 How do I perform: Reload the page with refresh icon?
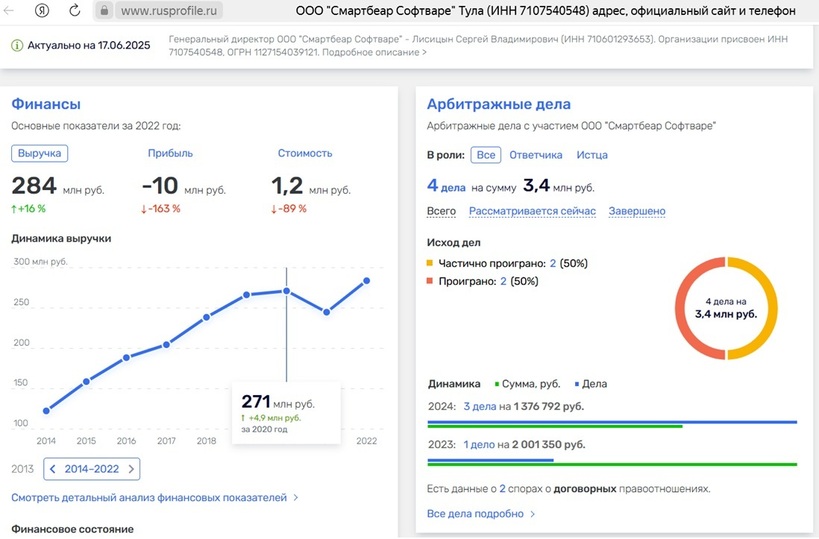point(75,10)
